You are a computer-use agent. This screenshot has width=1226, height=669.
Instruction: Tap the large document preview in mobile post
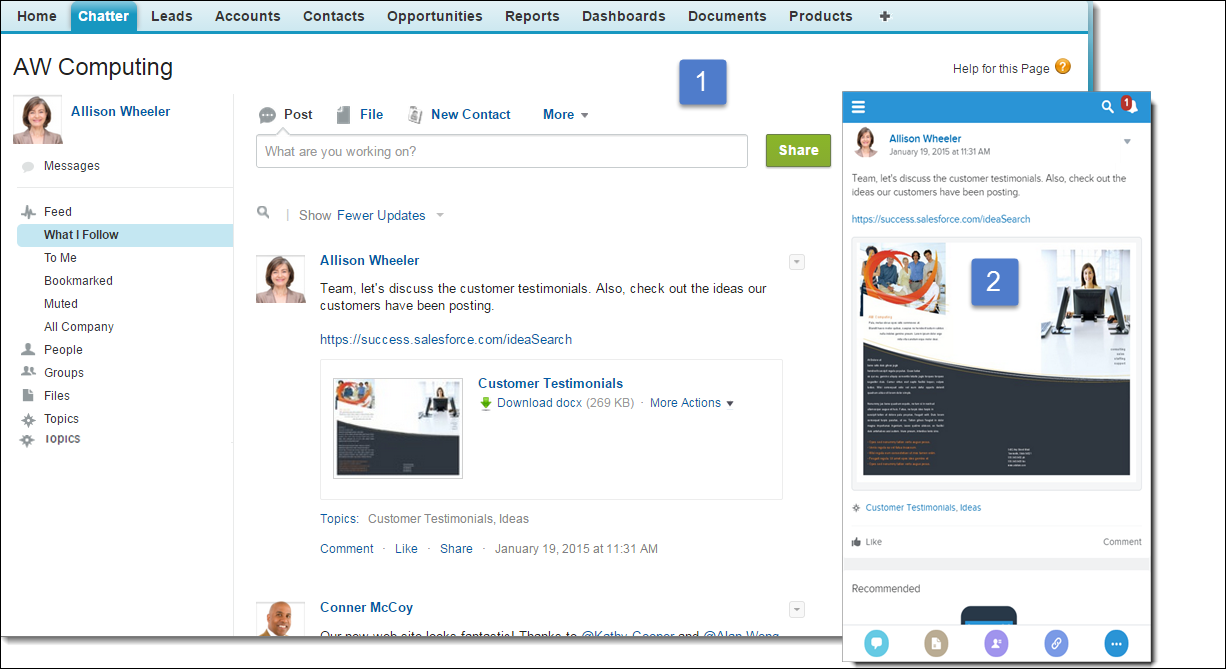(x=996, y=363)
